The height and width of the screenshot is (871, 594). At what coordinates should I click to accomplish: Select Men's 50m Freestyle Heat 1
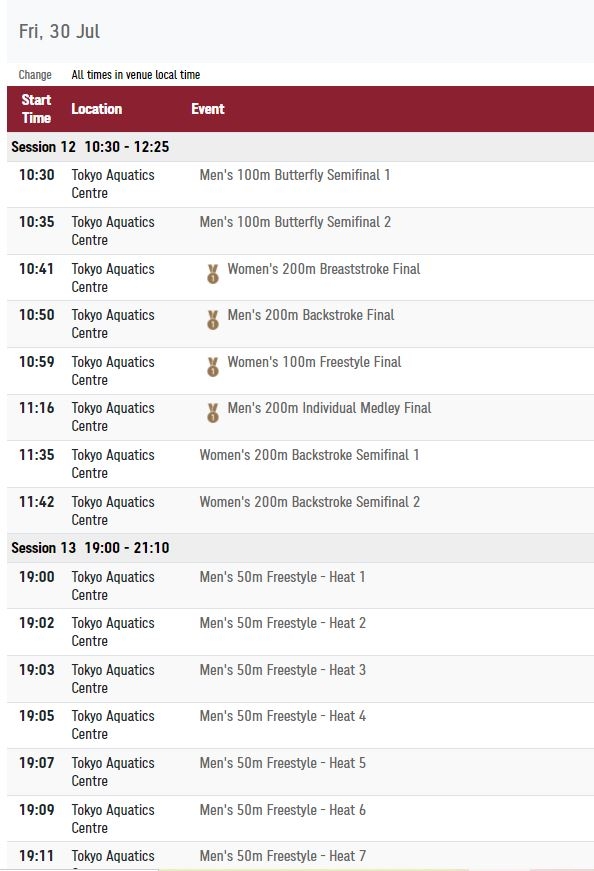tap(282, 577)
